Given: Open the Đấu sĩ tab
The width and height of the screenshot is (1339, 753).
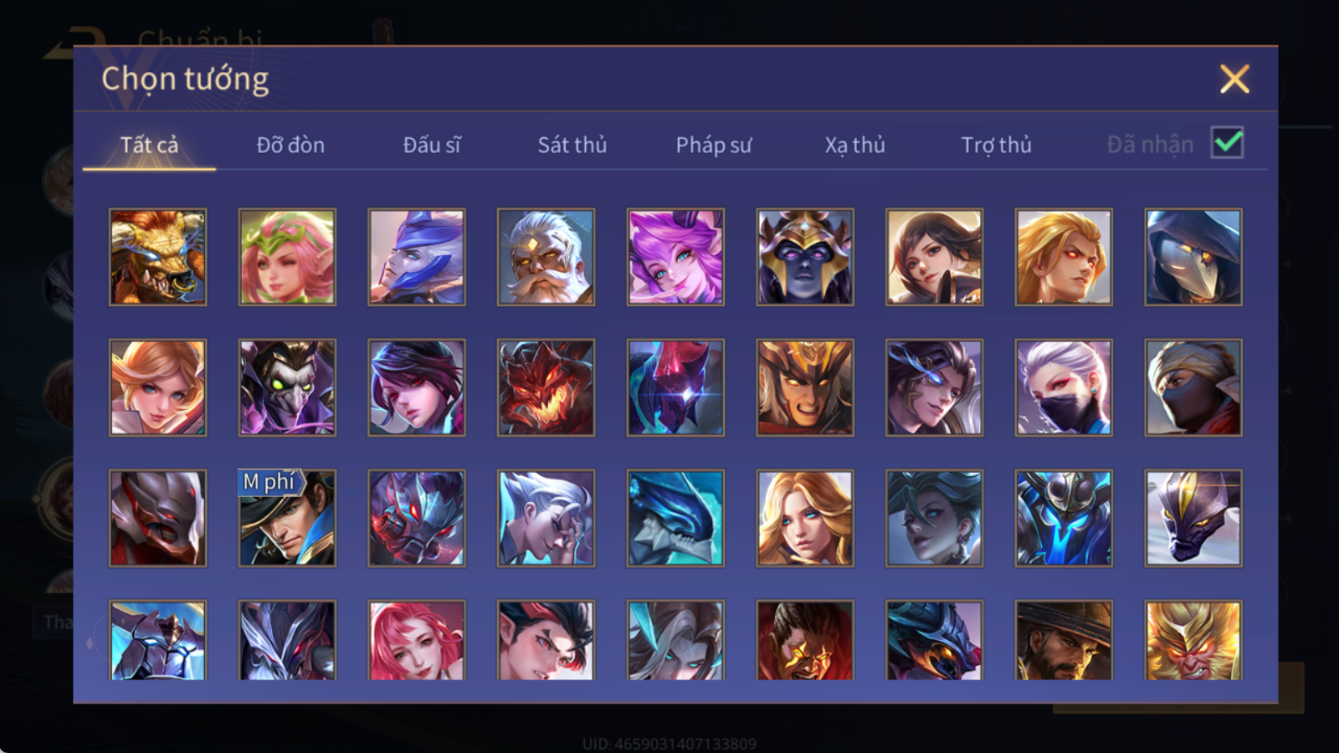Looking at the screenshot, I should pos(431,145).
